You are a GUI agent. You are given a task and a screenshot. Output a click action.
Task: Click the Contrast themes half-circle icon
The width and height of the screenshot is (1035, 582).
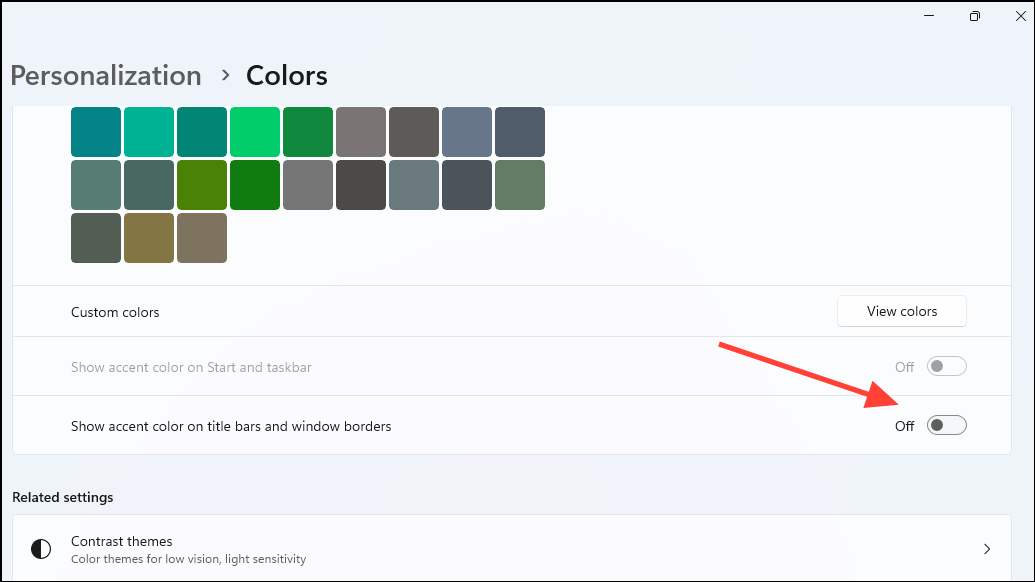pyautogui.click(x=40, y=548)
